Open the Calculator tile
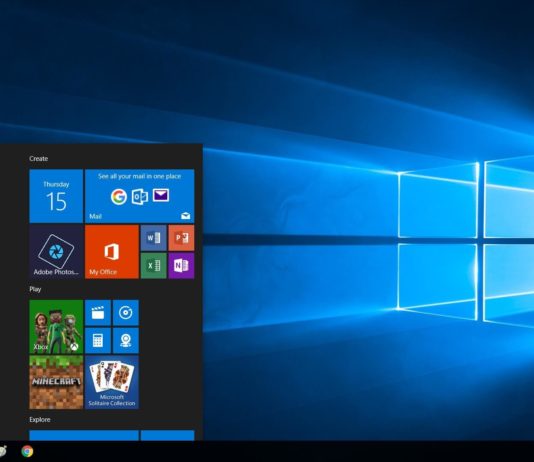Viewport: 534px width, 462px height. pos(98,340)
